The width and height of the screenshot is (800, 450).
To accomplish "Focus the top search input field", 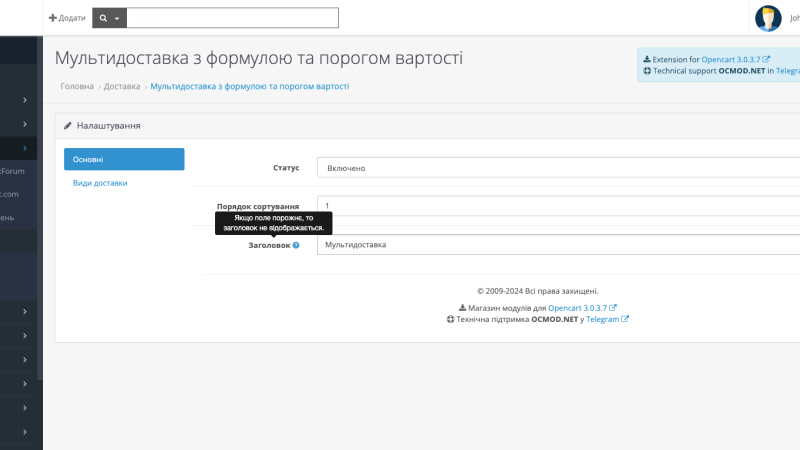I will (232, 18).
